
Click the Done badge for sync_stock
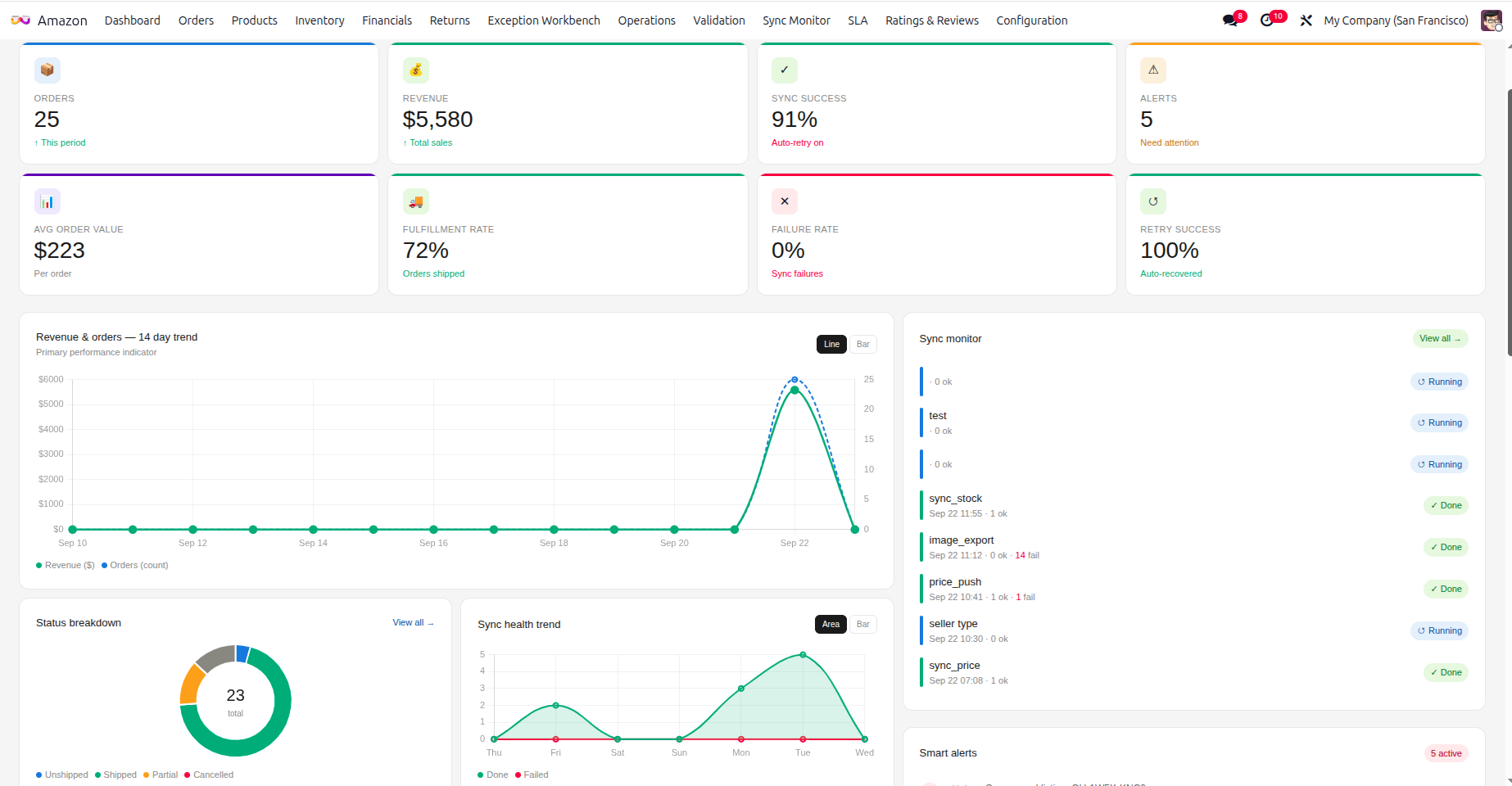pyautogui.click(x=1446, y=506)
